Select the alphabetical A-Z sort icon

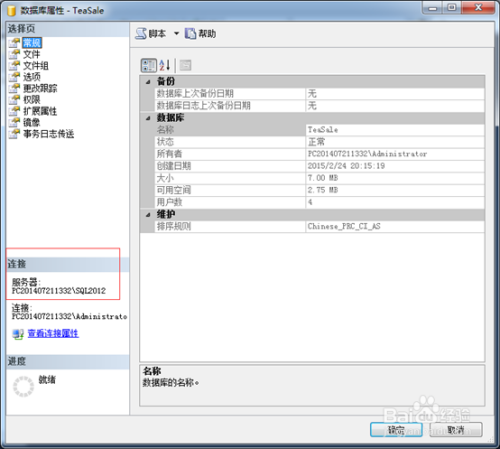click(165, 65)
